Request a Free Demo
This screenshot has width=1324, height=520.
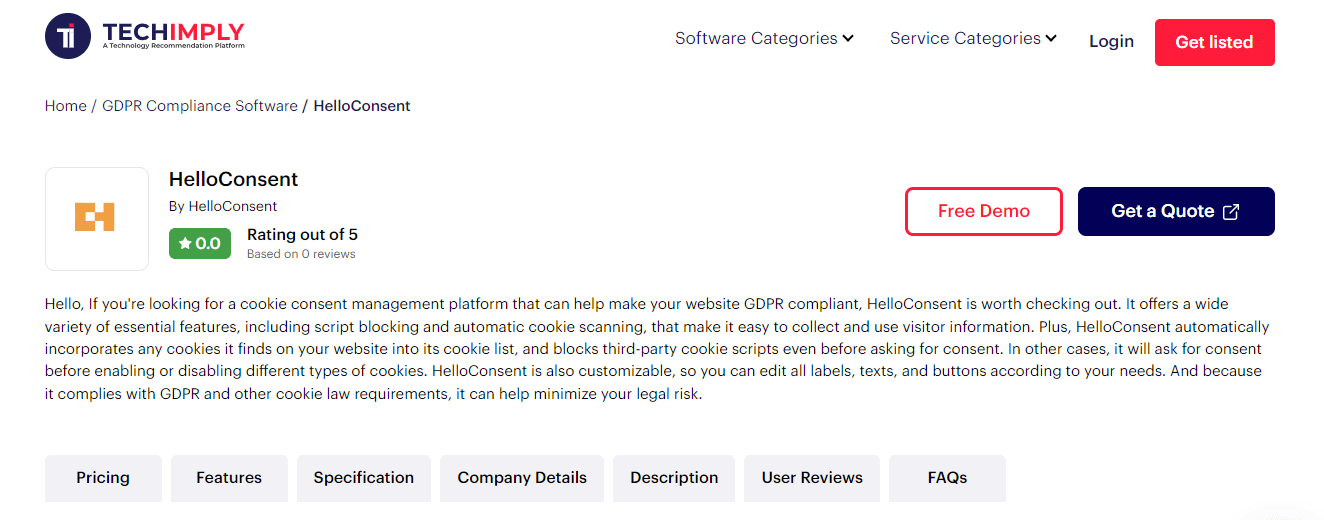pos(983,211)
